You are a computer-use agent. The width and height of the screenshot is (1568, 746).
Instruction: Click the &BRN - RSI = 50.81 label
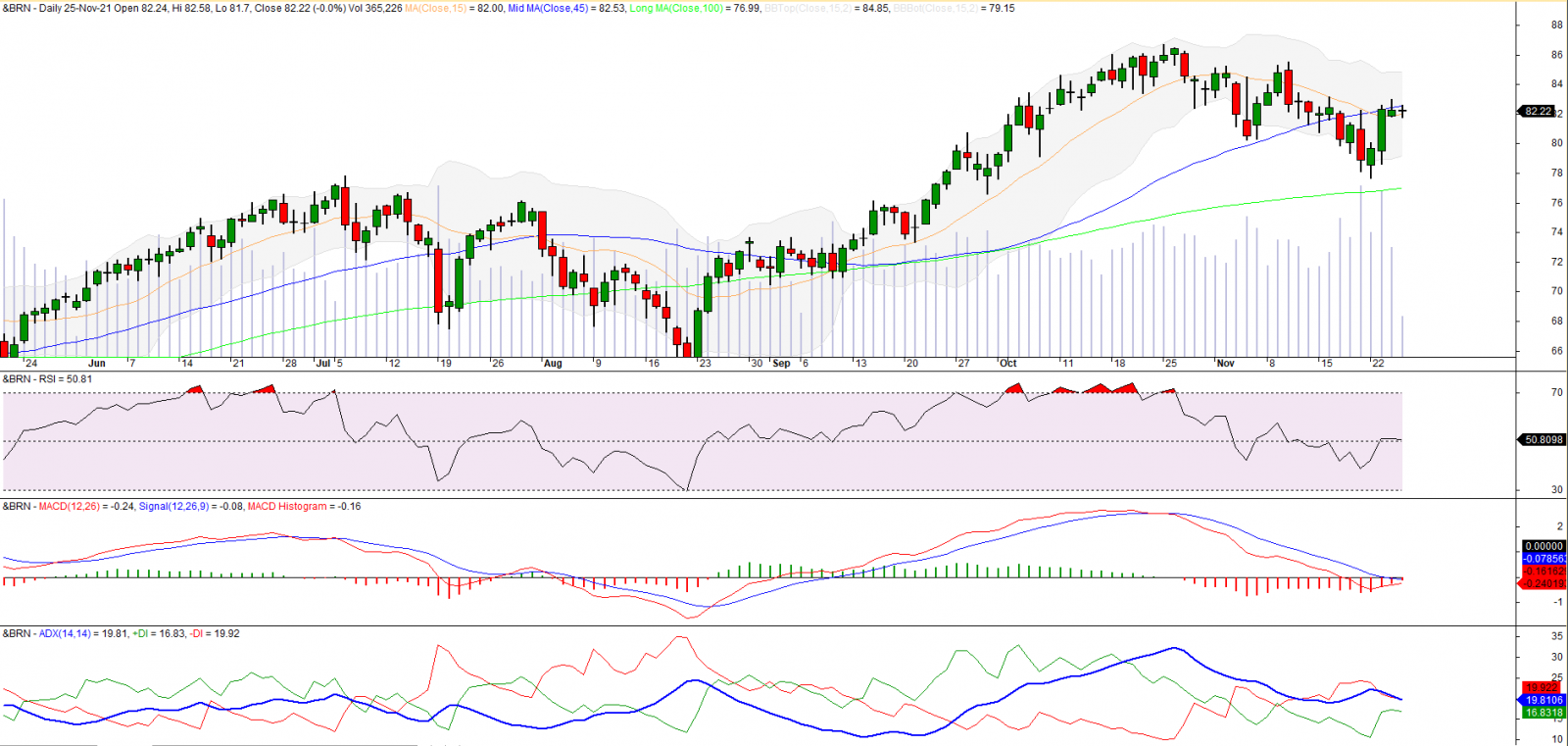click(x=48, y=378)
